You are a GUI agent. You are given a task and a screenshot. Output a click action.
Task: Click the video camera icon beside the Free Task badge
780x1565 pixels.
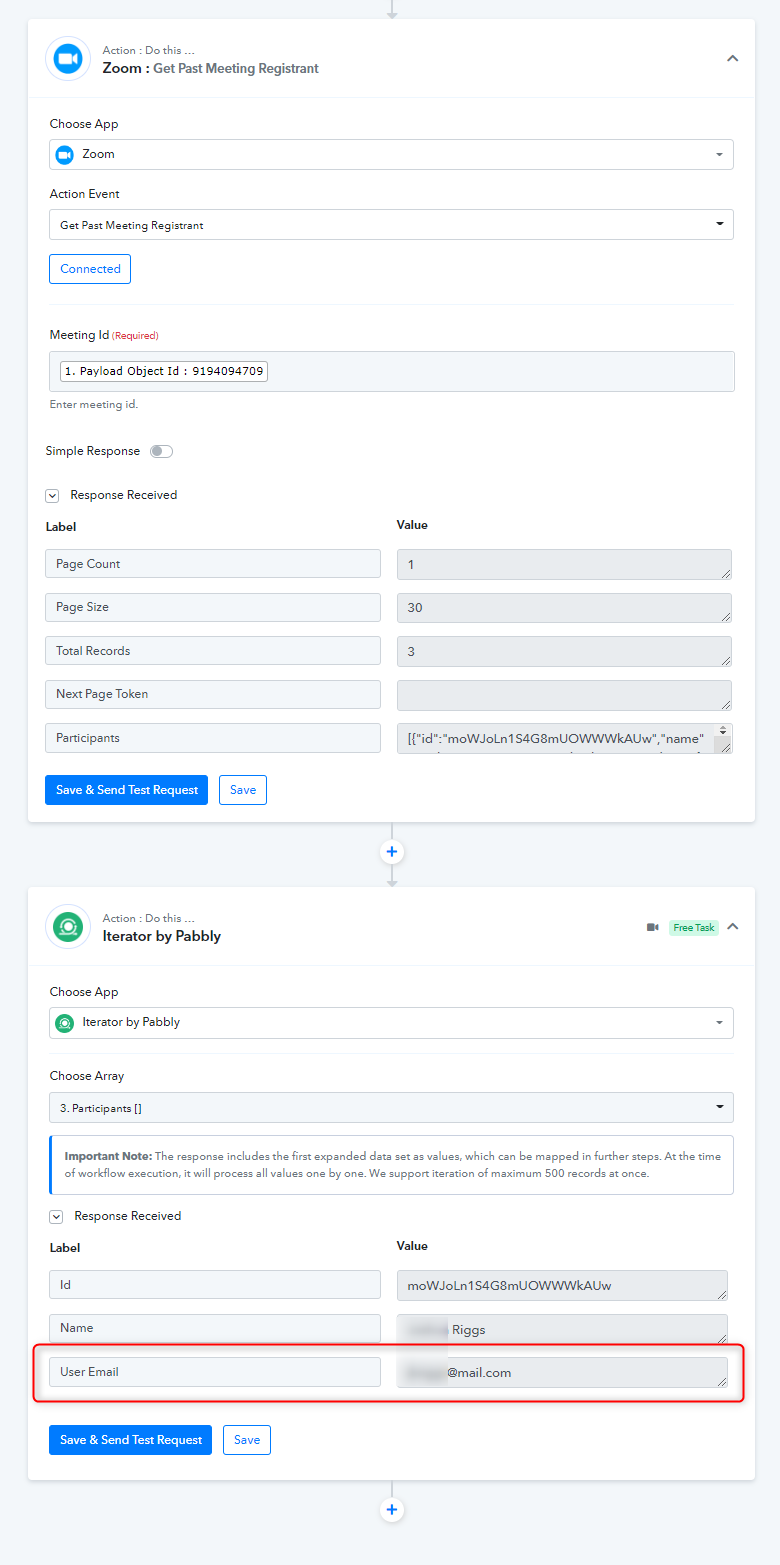653,928
